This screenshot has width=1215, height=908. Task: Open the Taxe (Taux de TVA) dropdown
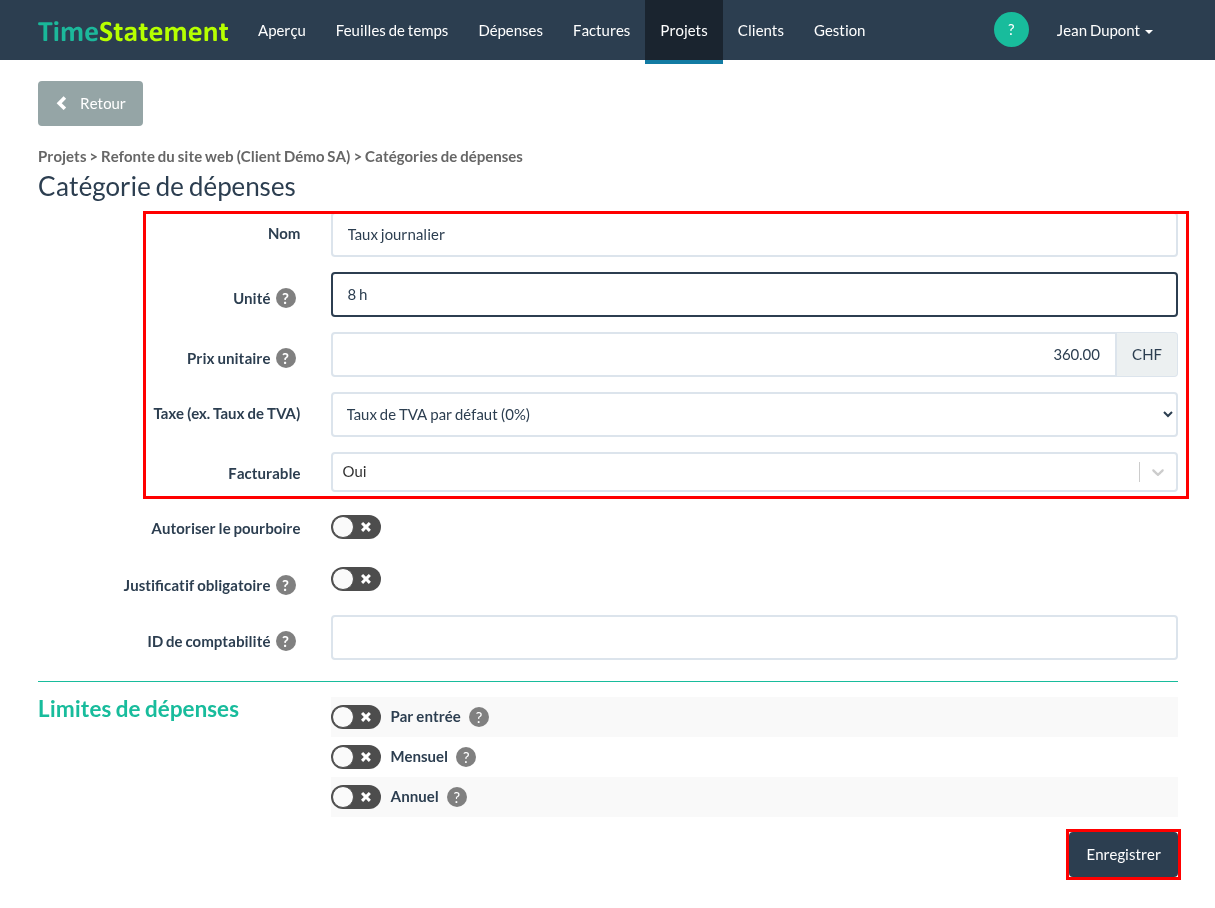(754, 414)
